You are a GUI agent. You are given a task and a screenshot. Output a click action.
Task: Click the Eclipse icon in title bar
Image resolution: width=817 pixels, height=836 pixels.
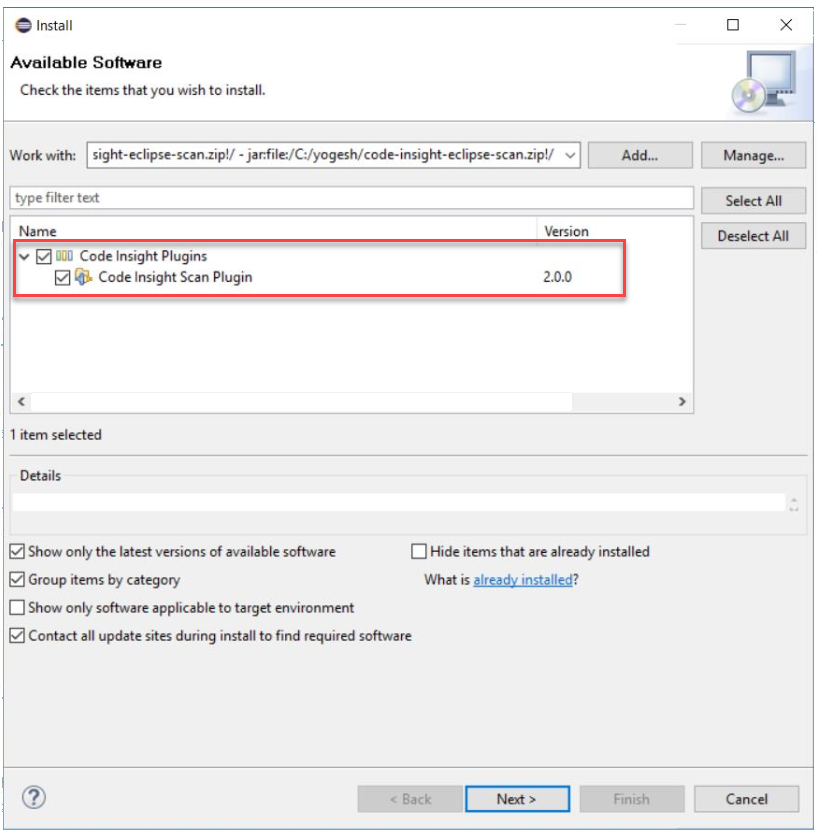22,25
